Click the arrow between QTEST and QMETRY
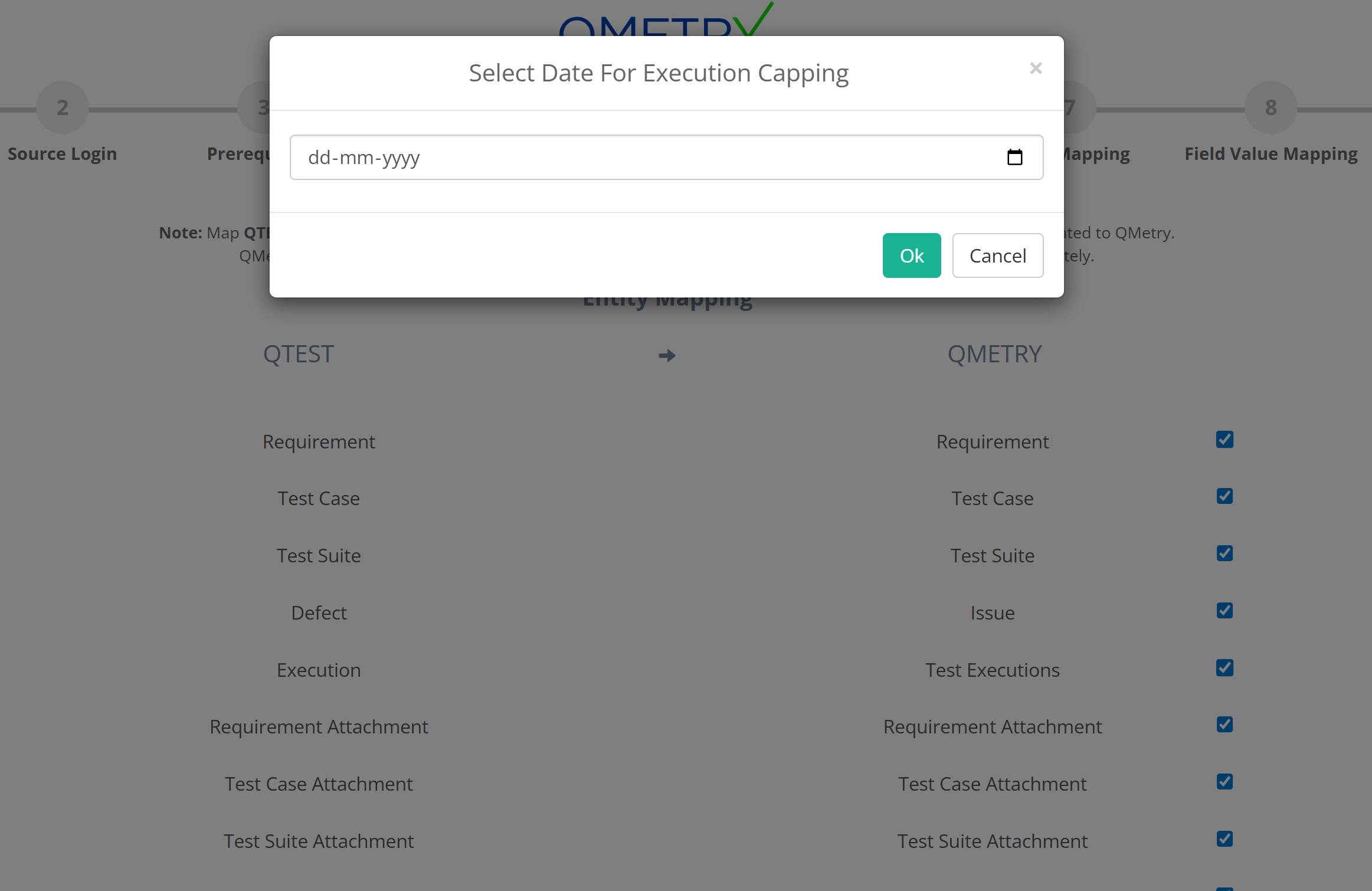 point(667,355)
